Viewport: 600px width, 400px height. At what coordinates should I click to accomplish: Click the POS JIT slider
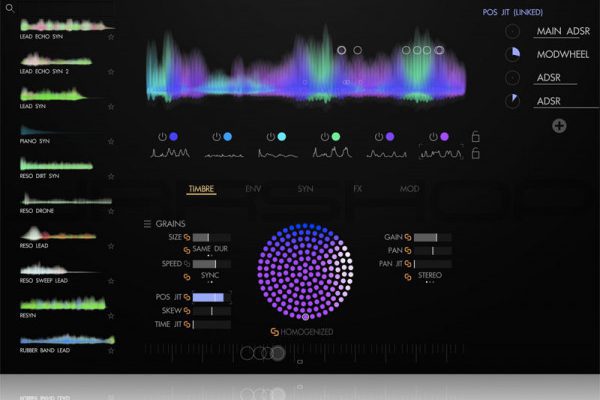coord(210,297)
